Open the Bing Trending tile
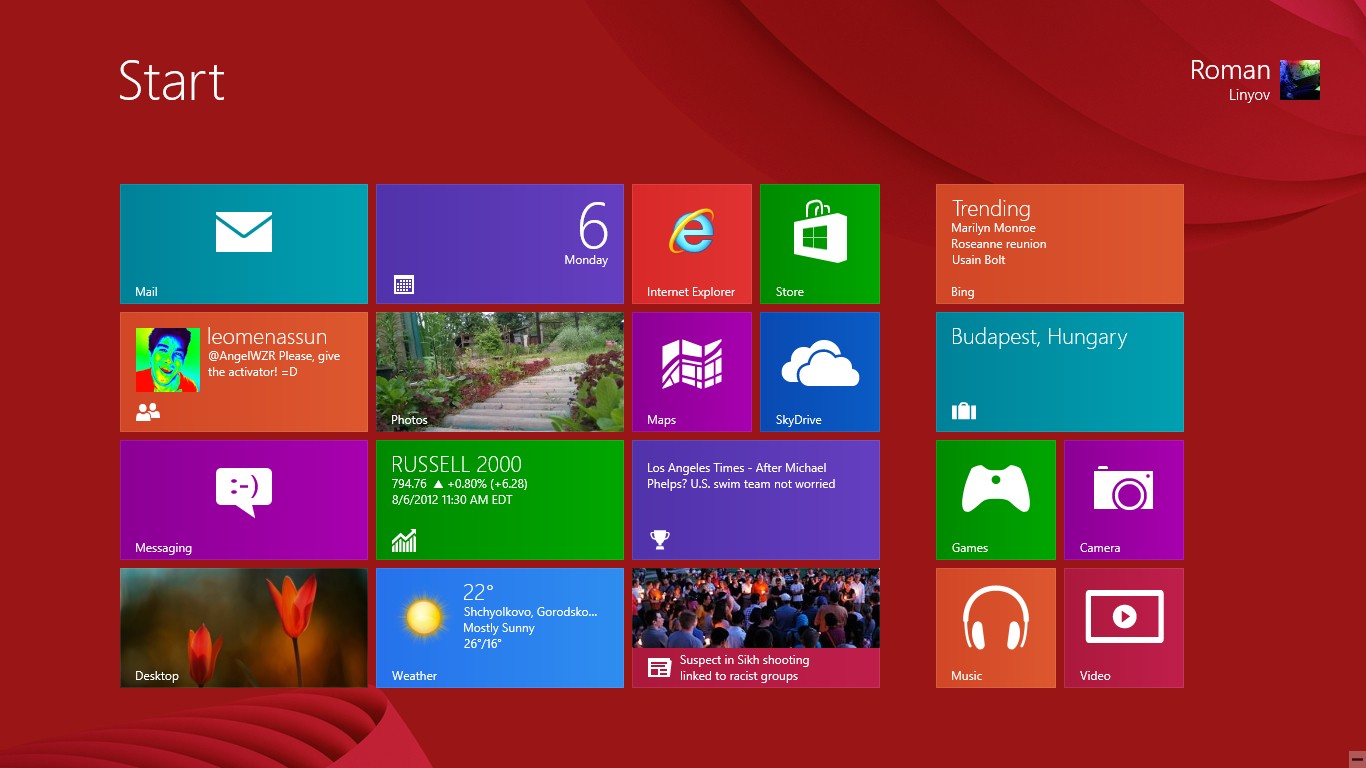The width and height of the screenshot is (1366, 768). click(x=1060, y=244)
